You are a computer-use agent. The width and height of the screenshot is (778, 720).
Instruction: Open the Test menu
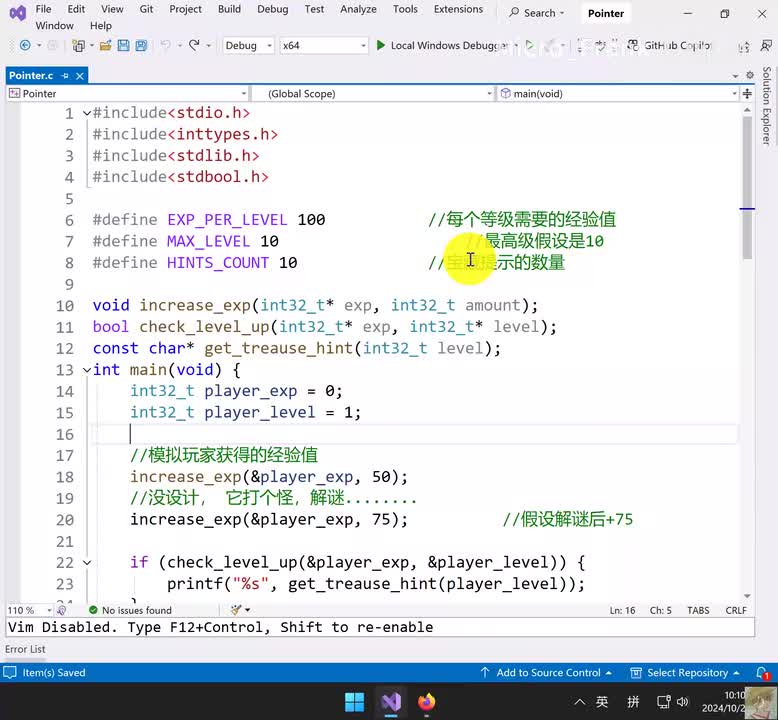(x=314, y=9)
